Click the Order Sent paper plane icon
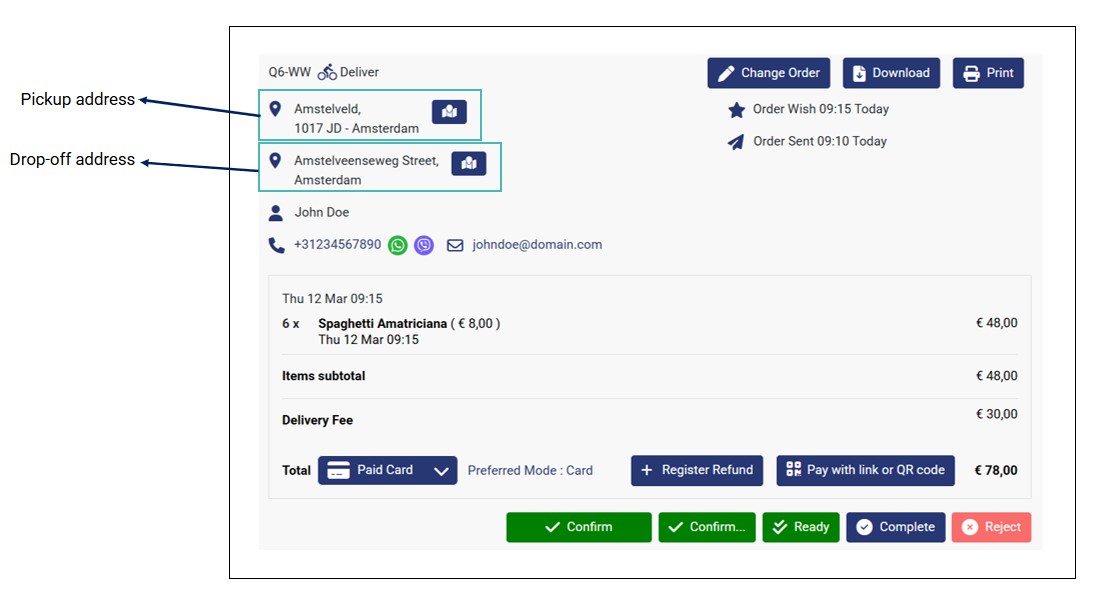The image size is (1093, 600). [x=737, y=142]
